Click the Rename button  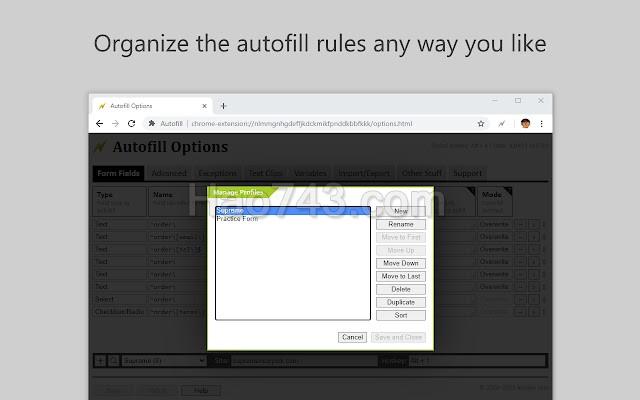pyautogui.click(x=401, y=224)
